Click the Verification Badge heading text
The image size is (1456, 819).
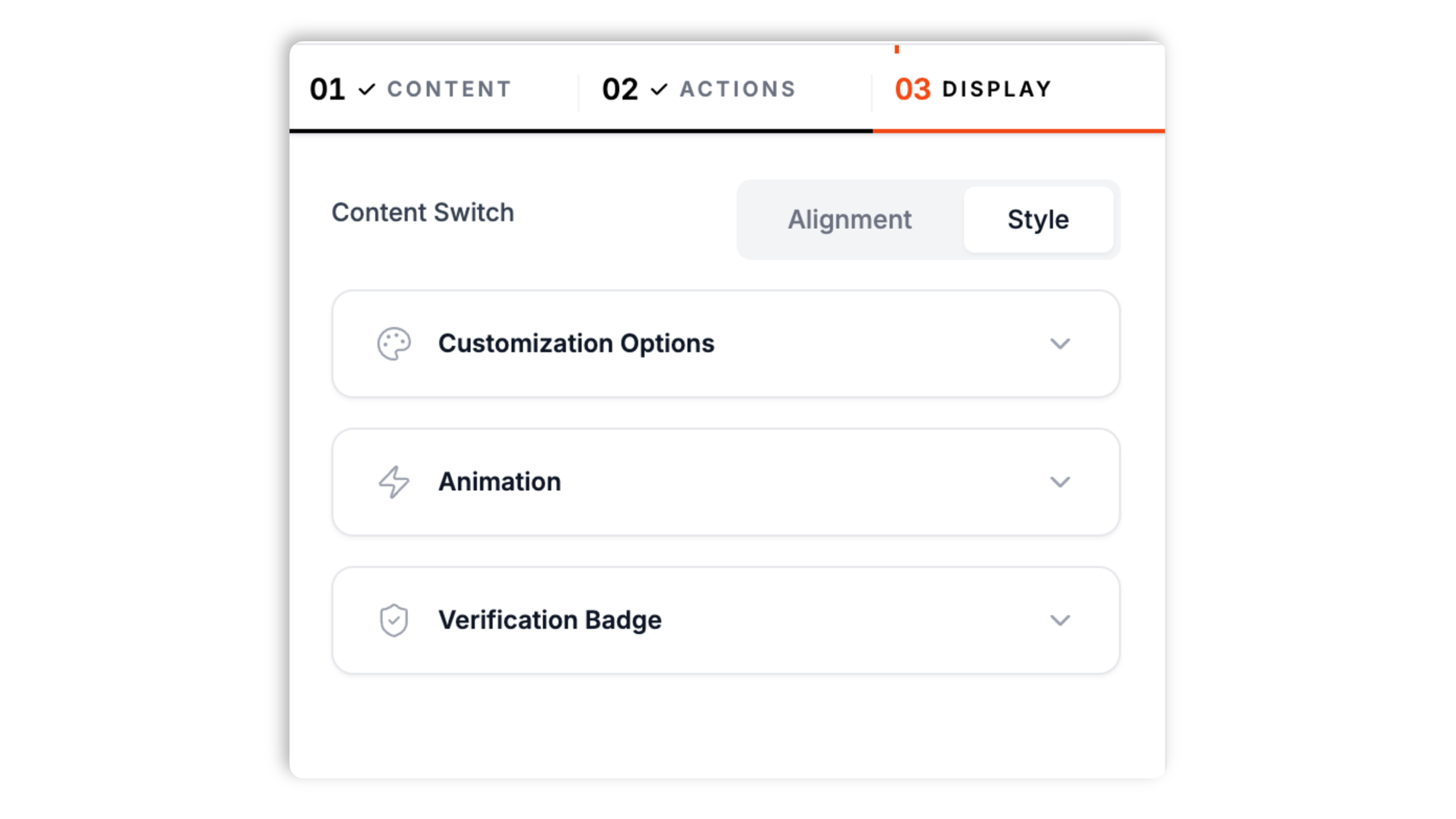coord(550,620)
